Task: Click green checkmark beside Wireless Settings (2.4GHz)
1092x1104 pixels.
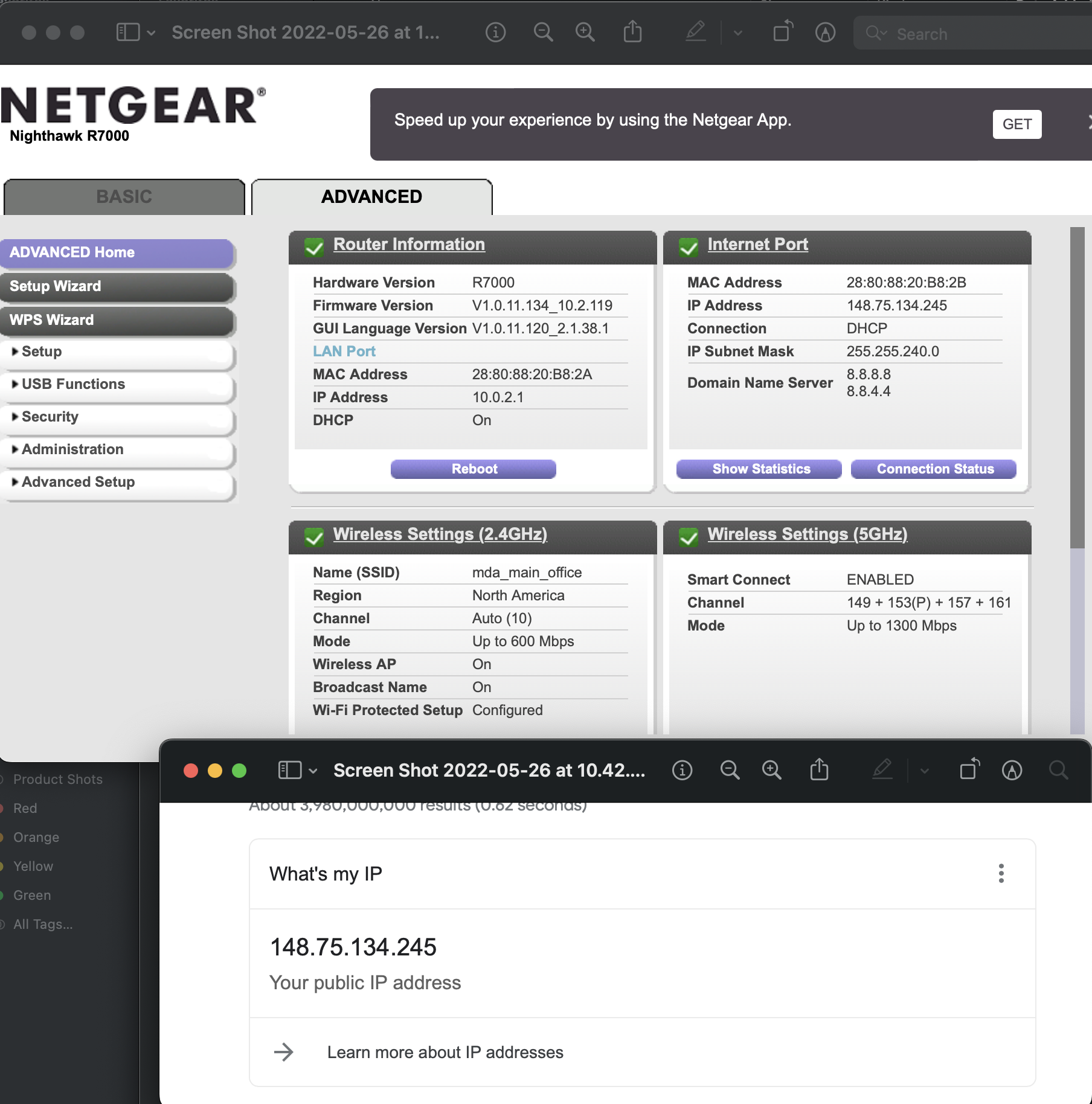Action: tap(314, 536)
